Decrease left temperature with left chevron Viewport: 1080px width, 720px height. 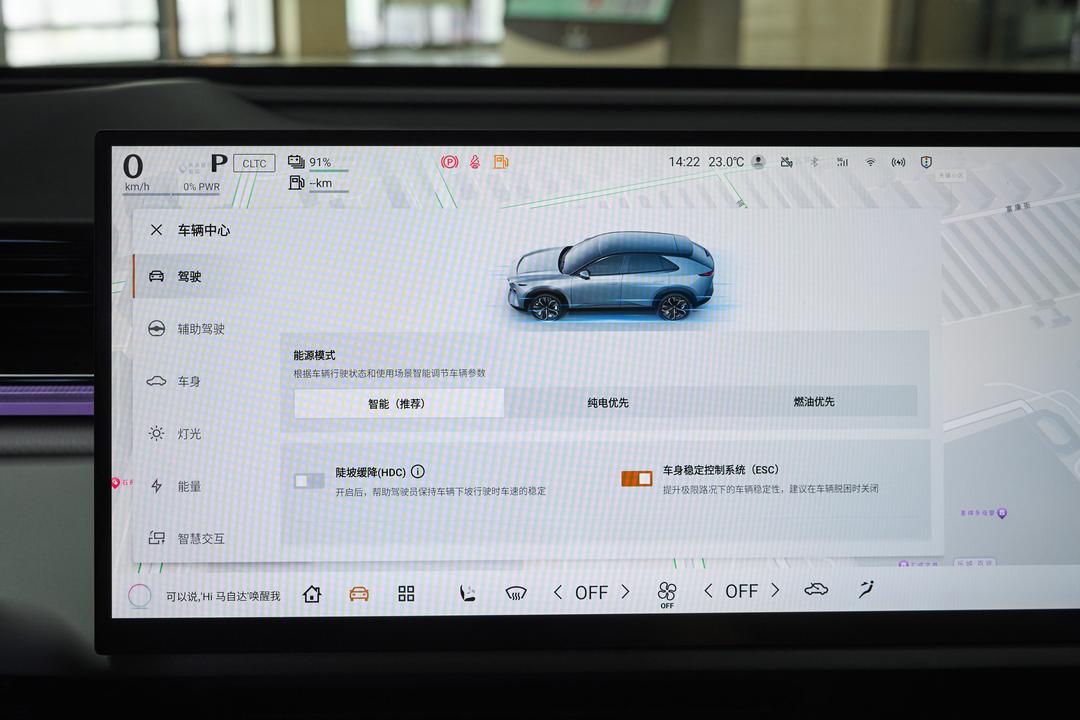(558, 592)
